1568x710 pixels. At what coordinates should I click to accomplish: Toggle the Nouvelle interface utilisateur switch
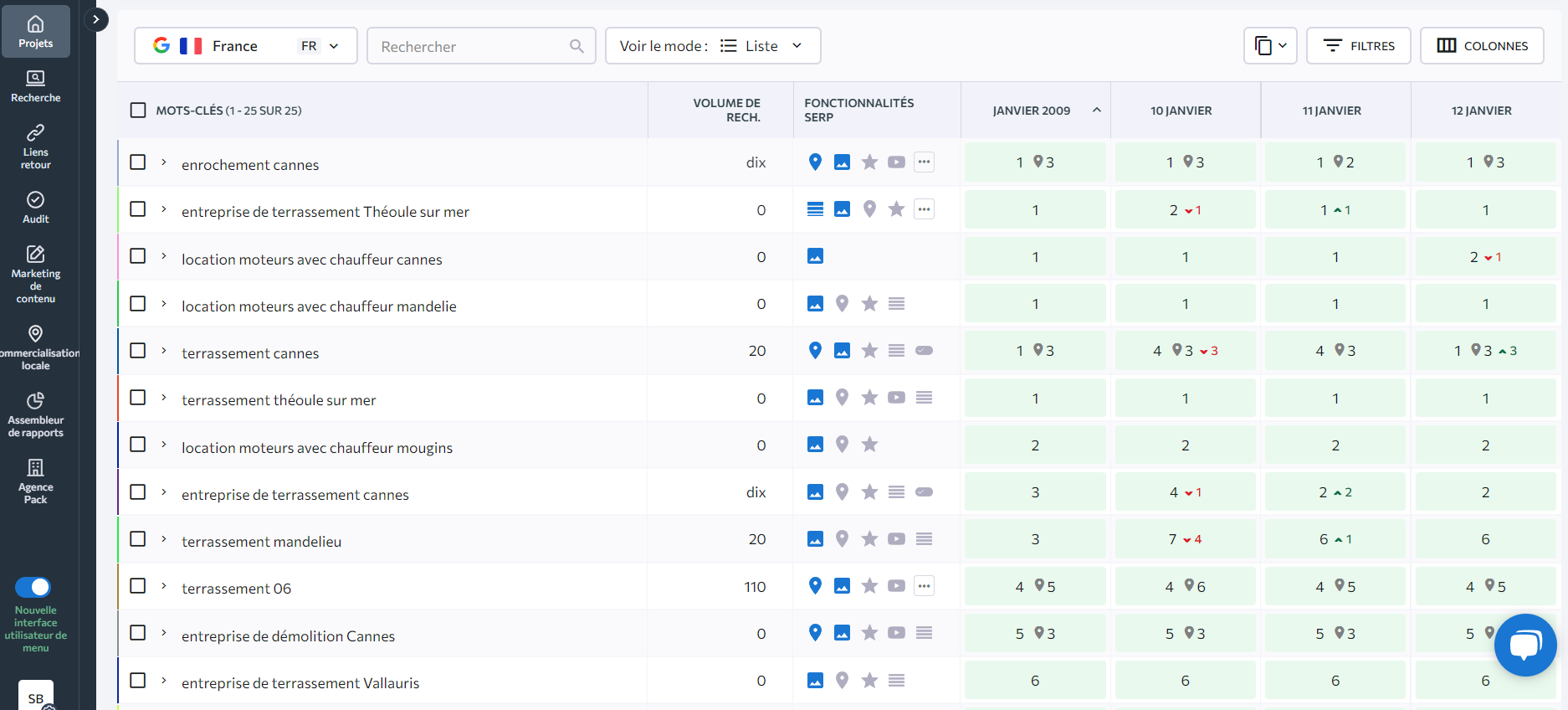(x=33, y=587)
